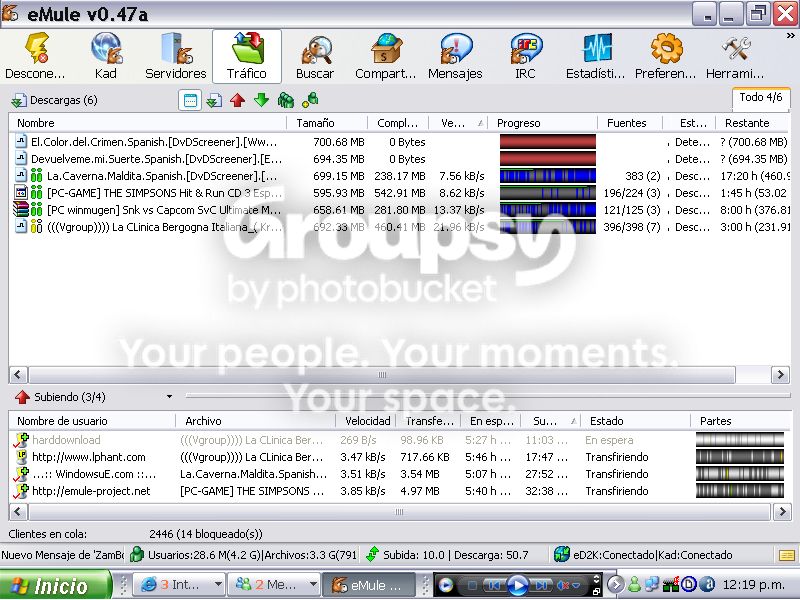Image resolution: width=800 pixels, height=600 pixels.
Task: Open the Subiendo list dropdown arrow
Action: (x=169, y=396)
